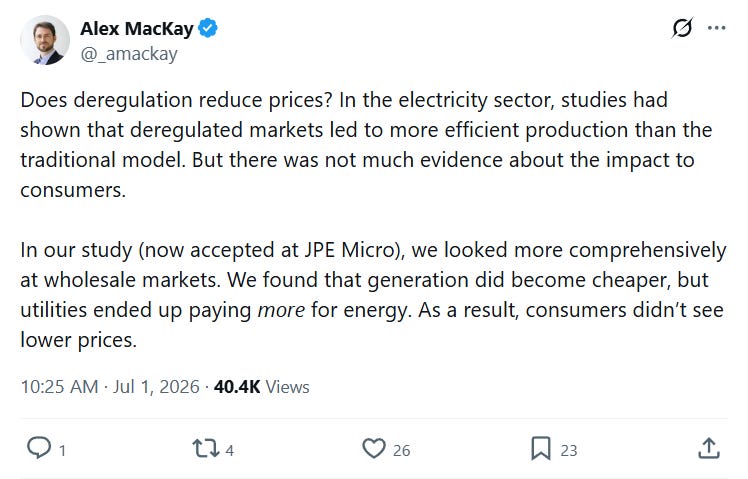Bookmark this tweet using the bookmark icon

pos(541,448)
